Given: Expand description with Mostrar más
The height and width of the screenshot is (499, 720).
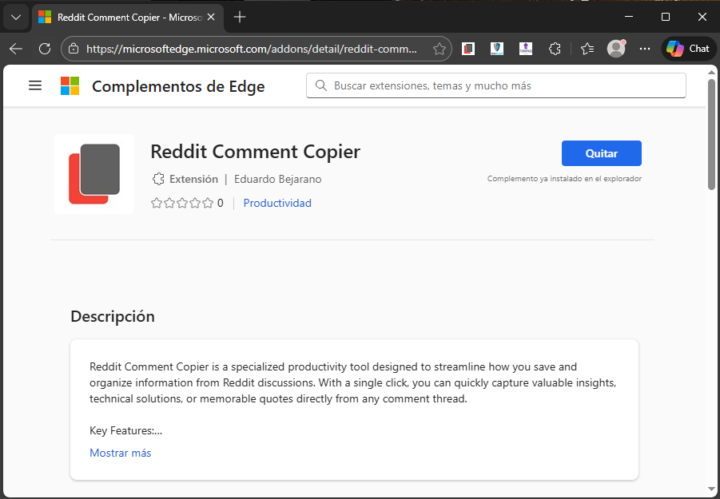Looking at the screenshot, I should pyautogui.click(x=120, y=453).
